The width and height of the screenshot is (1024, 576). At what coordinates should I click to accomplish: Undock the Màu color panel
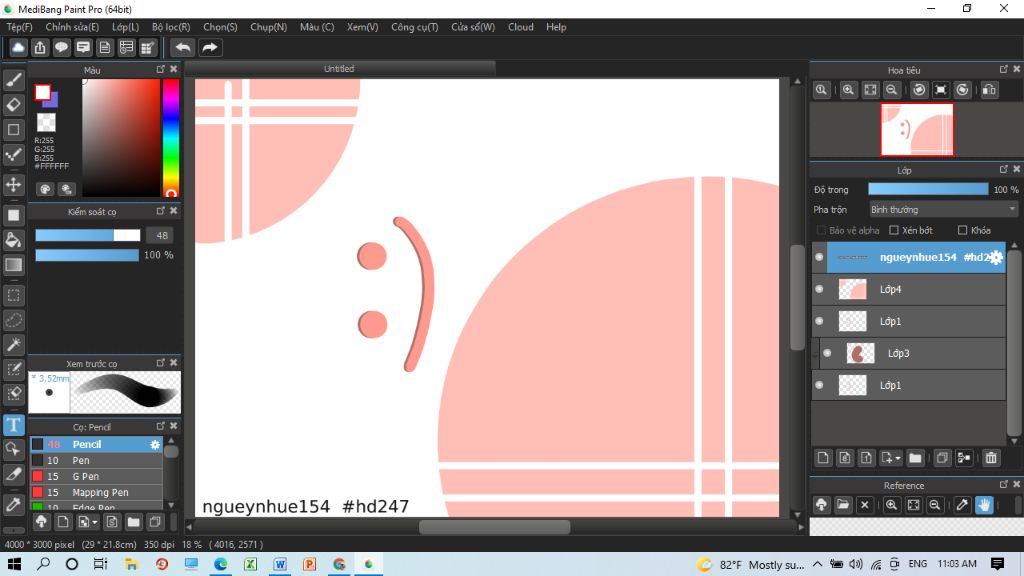(161, 69)
